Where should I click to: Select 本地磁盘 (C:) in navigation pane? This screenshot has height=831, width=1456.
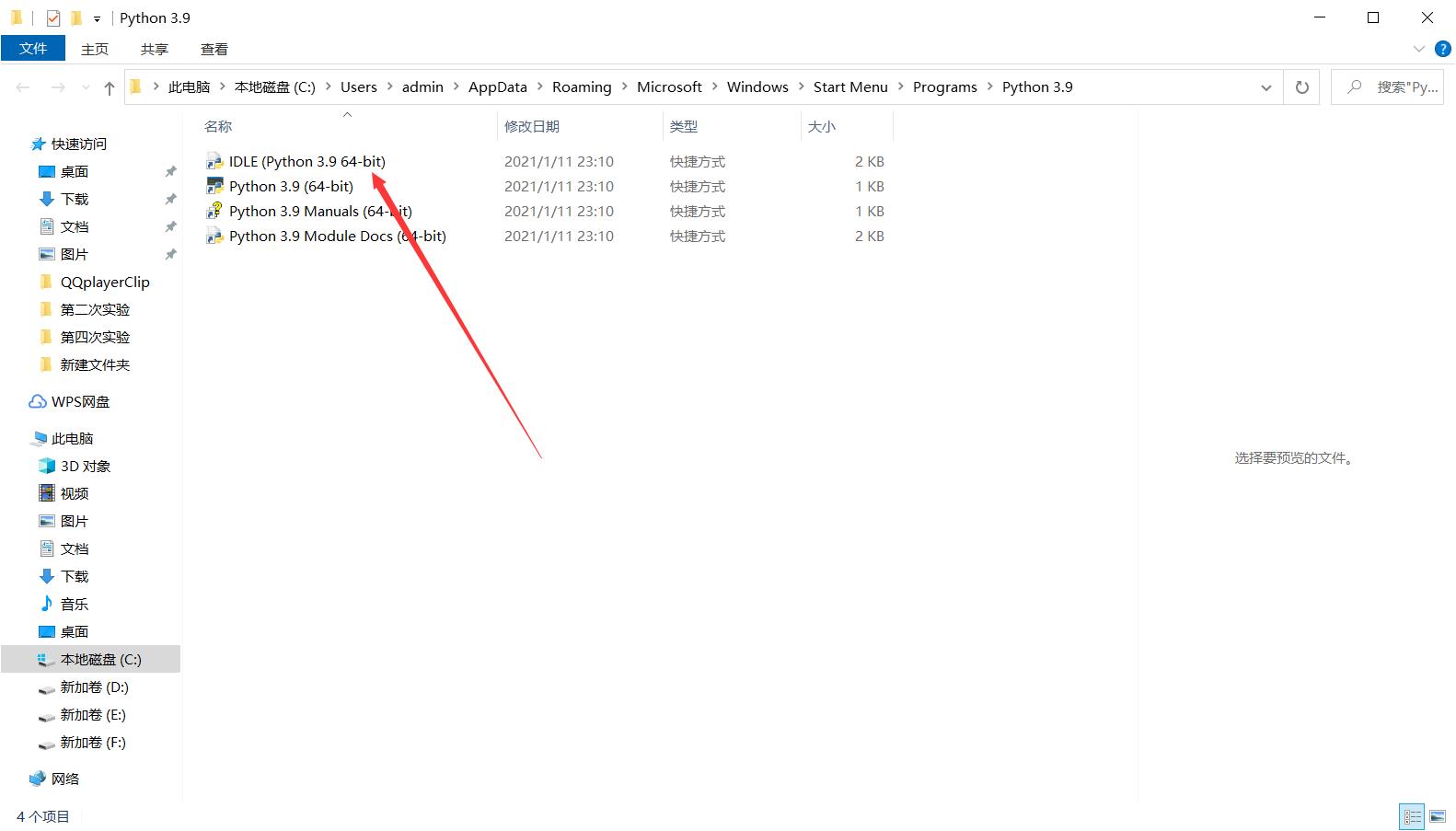[x=90, y=660]
